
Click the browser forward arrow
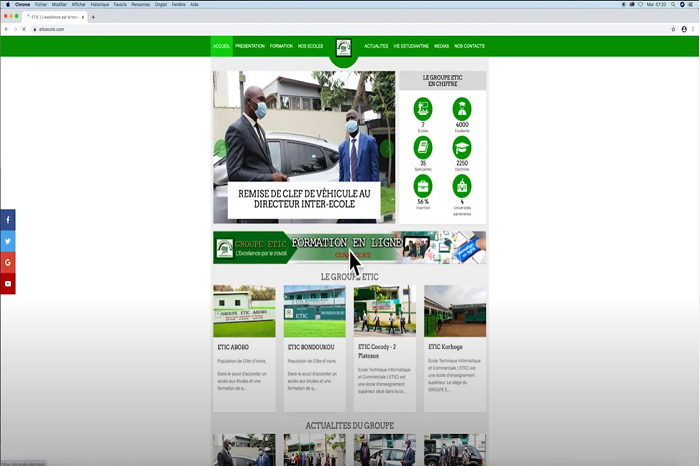click(x=15, y=29)
